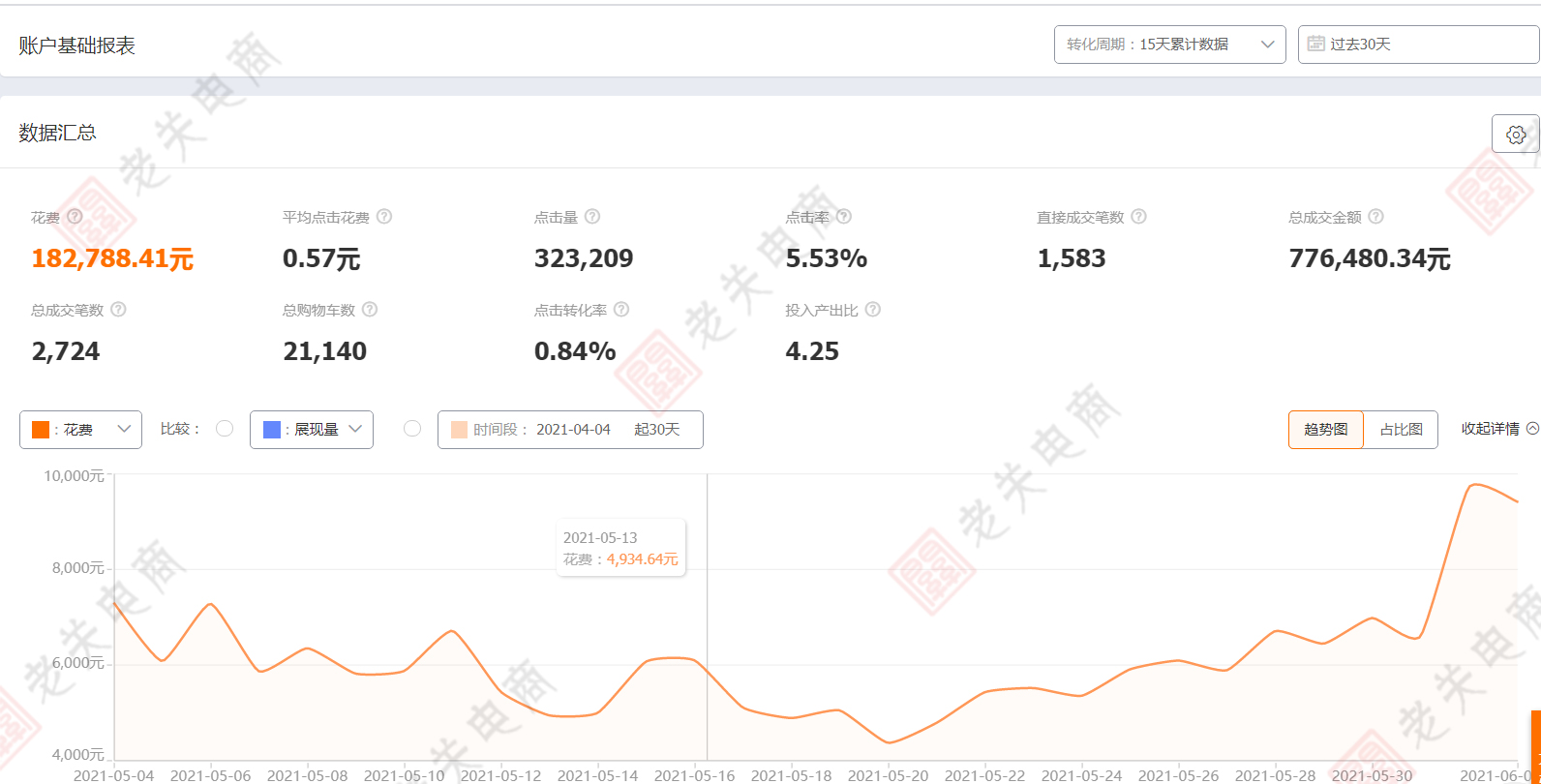Open the 展现量 comparison metric dropdown
This screenshot has width=1541, height=784.
pyautogui.click(x=312, y=430)
